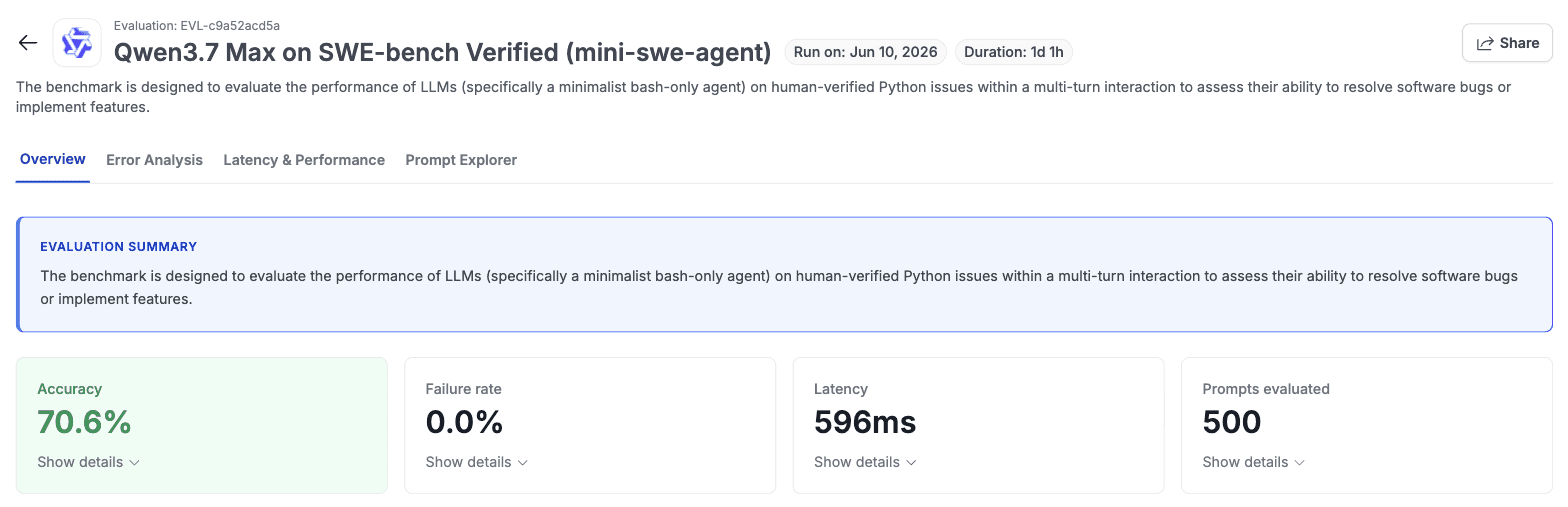Expand Show details under Prompts evaluated
1568x507 pixels.
pos(1253,462)
